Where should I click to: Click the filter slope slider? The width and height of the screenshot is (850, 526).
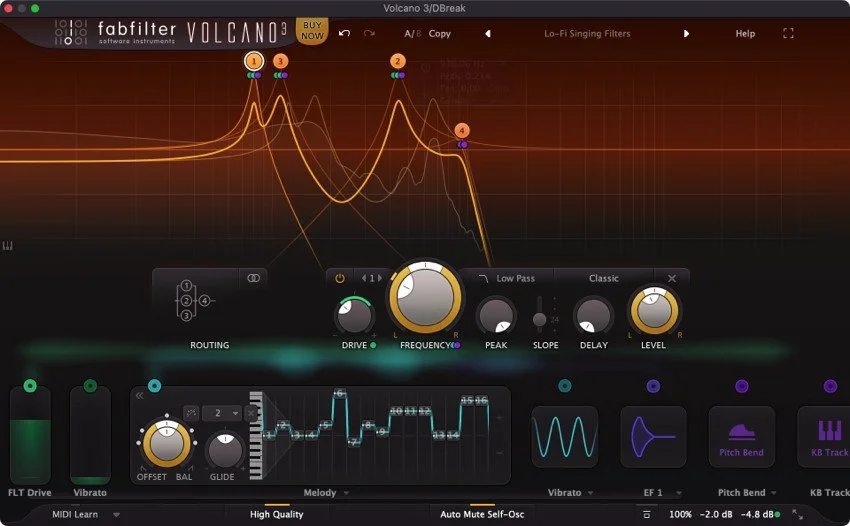point(539,316)
